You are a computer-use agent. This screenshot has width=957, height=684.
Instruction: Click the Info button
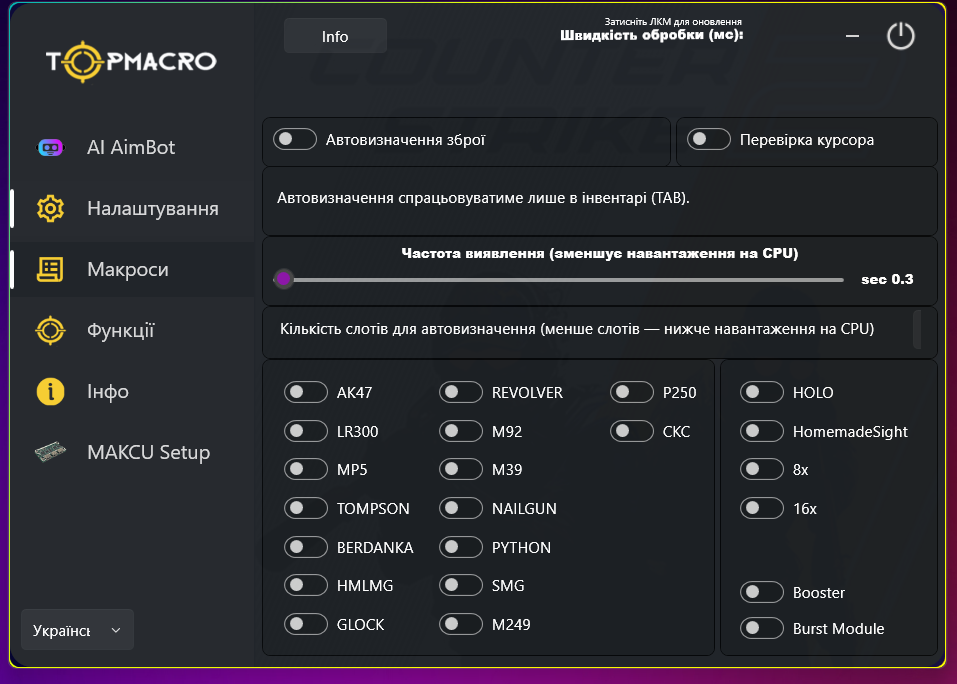coord(335,35)
